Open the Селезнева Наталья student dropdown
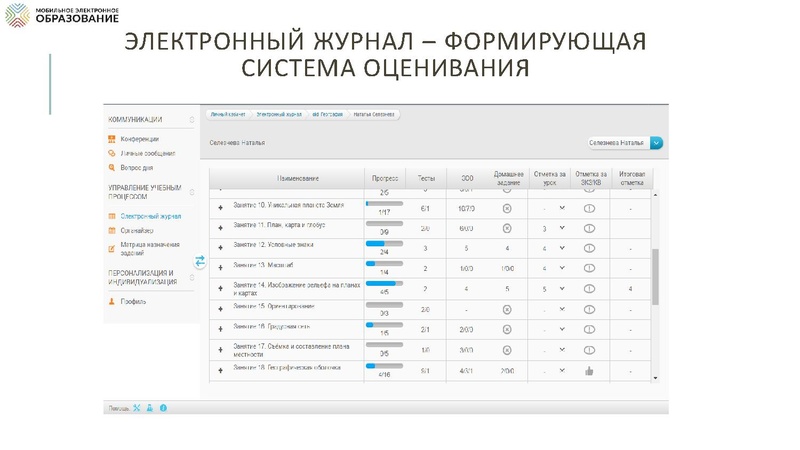 click(x=625, y=143)
